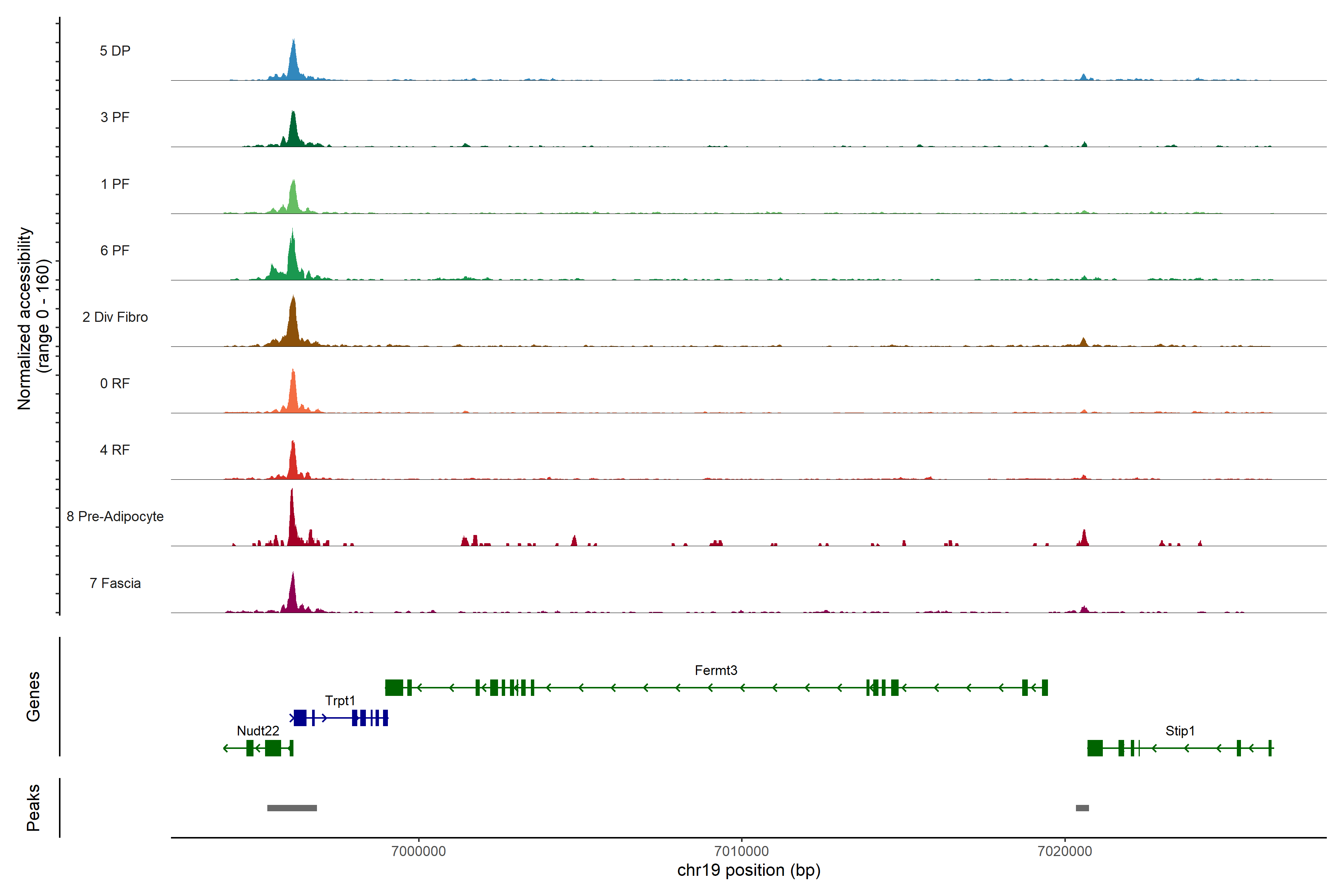Click the wide gray peak bar
The height and width of the screenshot is (896, 1344).
pos(292,808)
